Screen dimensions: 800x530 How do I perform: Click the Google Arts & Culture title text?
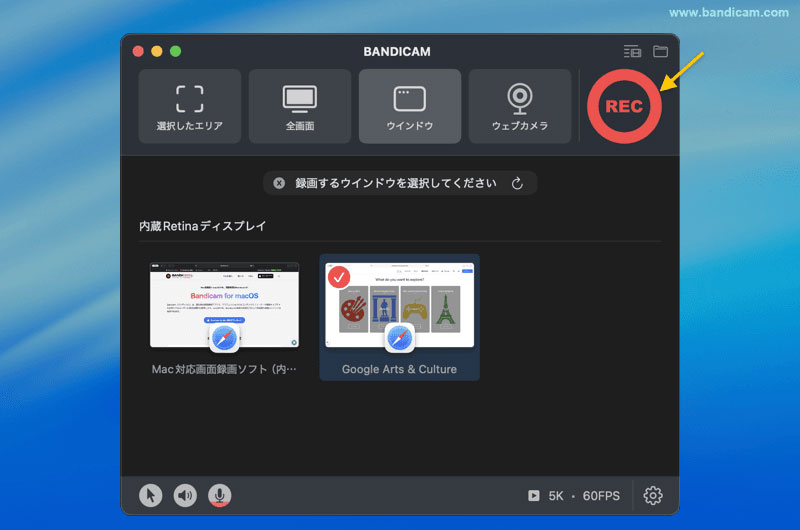click(399, 369)
